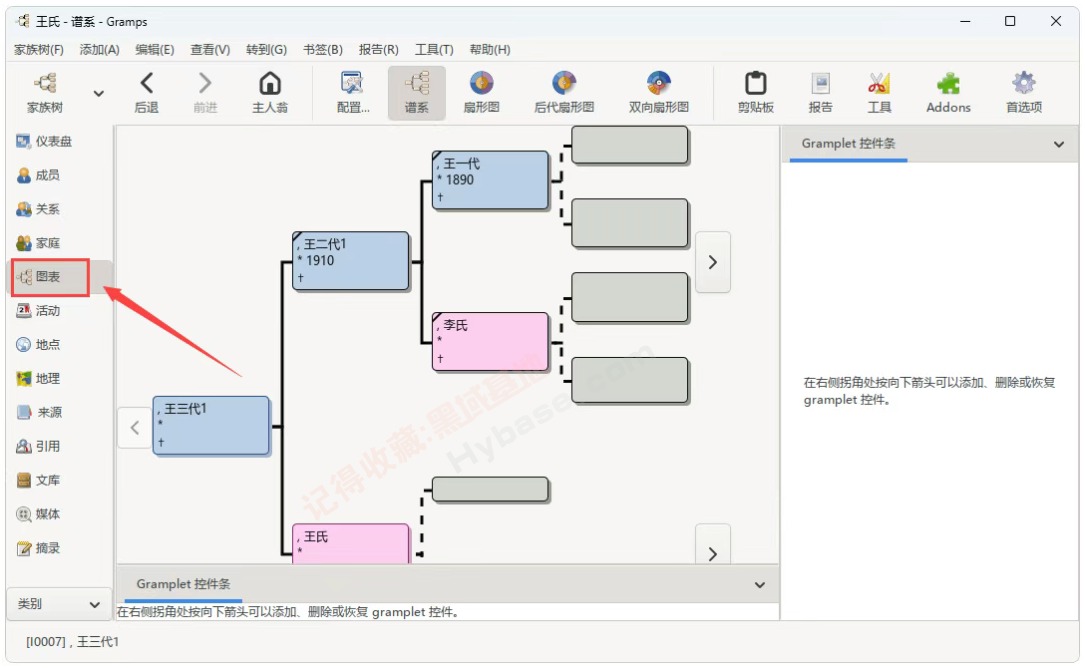This screenshot has height=668, width=1085.
Task: Open the 转到(G) menu
Action: [x=266, y=50]
